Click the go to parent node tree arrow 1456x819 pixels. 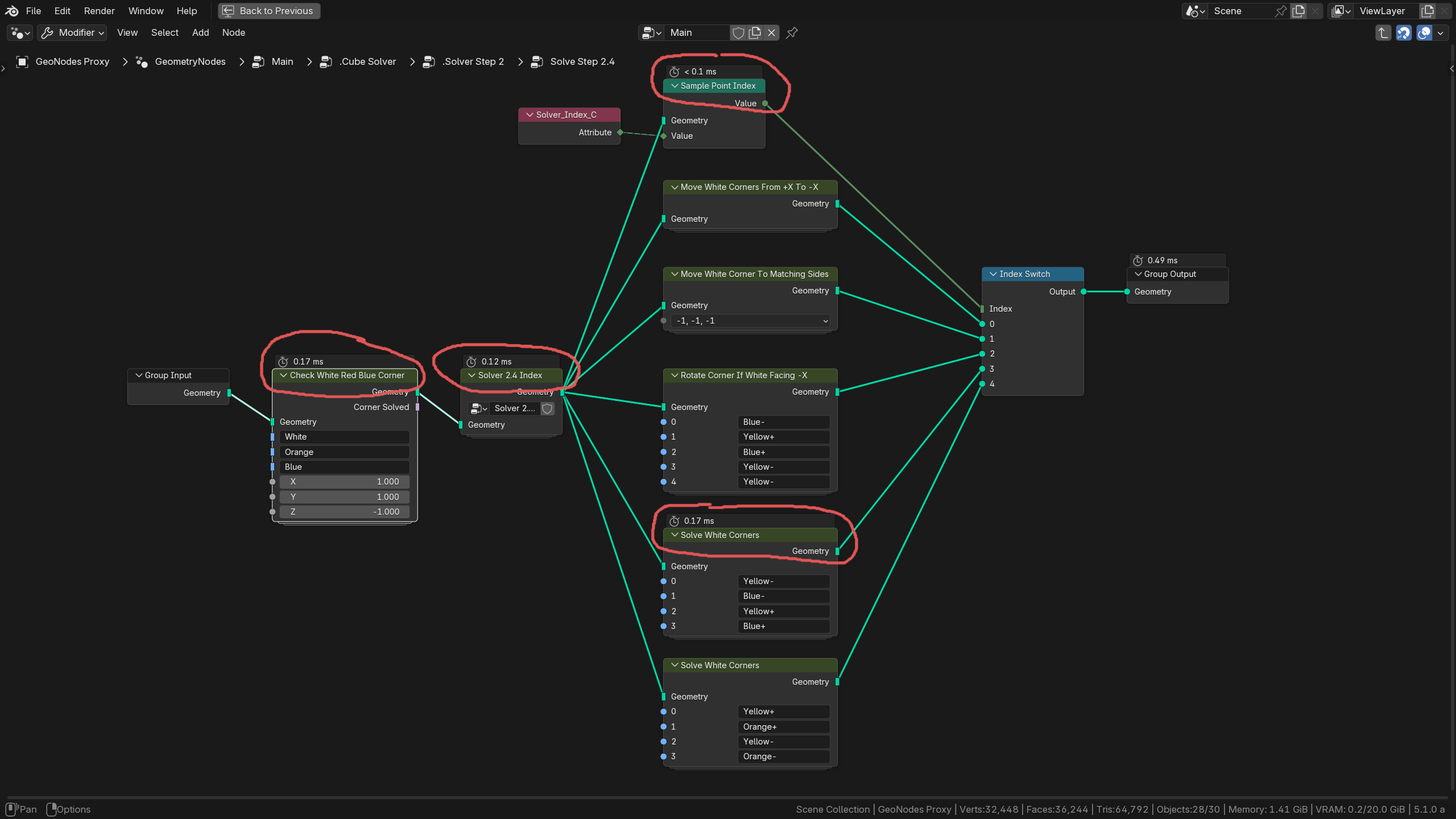[x=1383, y=33]
